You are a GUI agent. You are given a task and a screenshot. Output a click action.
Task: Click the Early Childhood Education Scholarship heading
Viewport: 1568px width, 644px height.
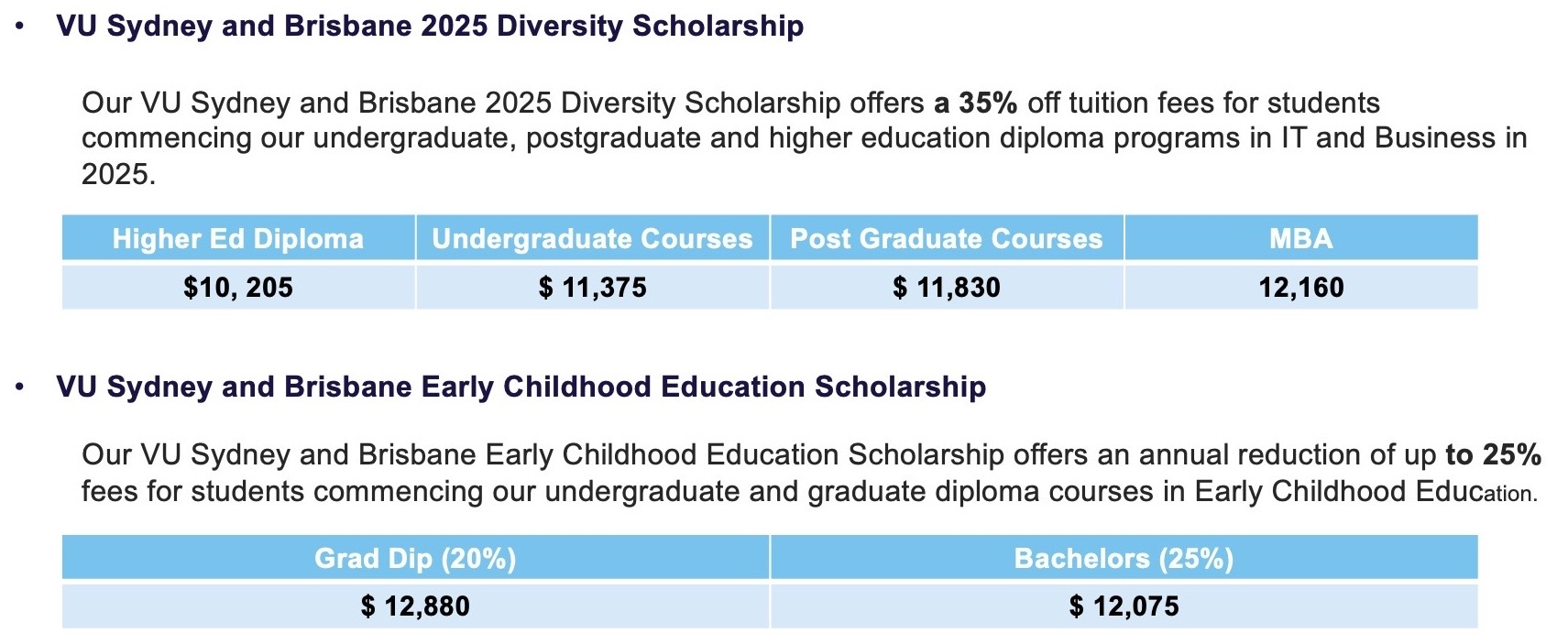point(521,387)
